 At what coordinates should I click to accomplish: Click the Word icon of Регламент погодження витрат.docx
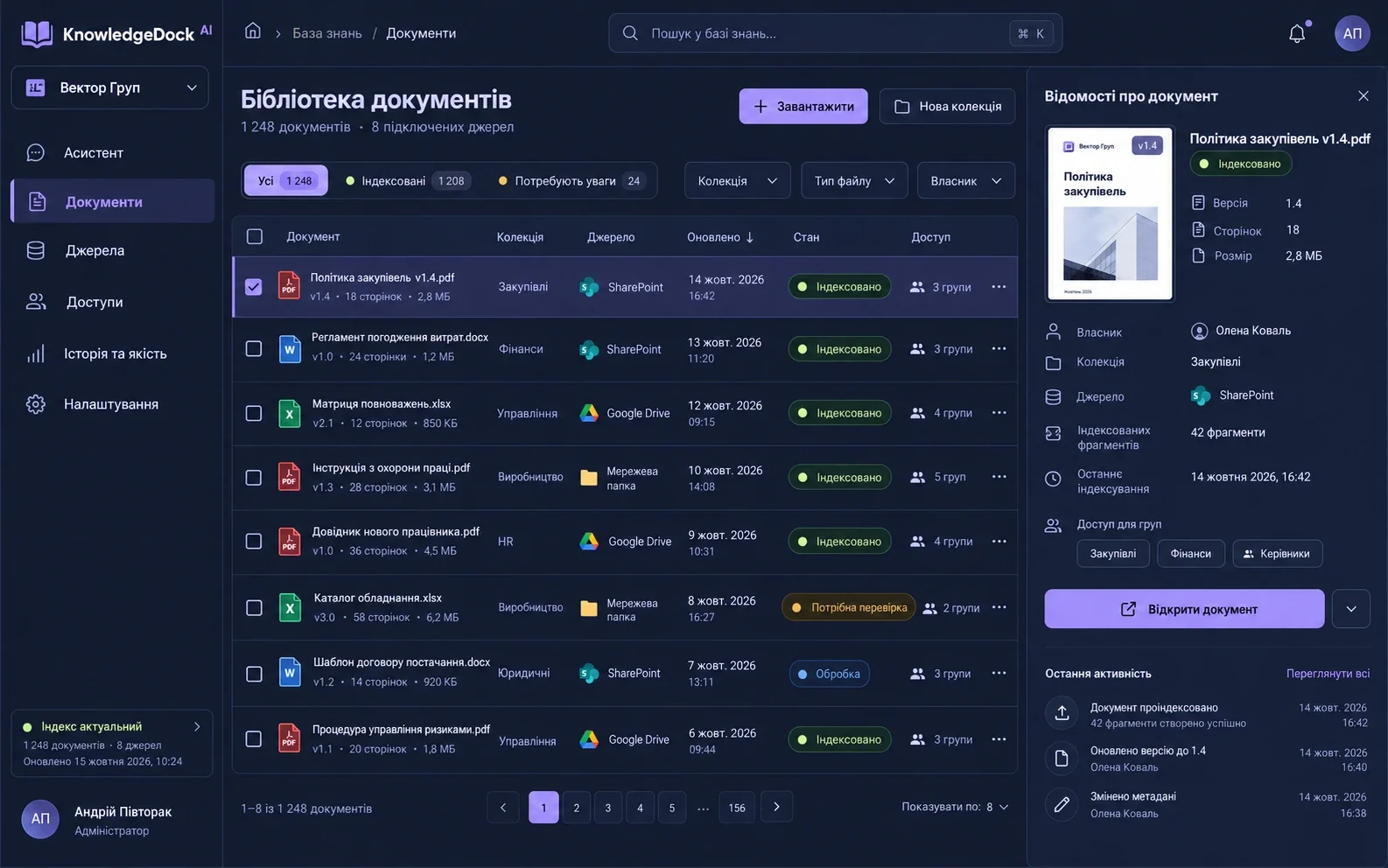289,349
